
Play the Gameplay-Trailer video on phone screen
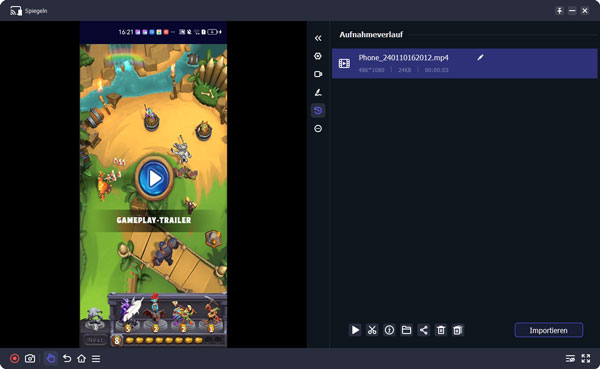154,178
